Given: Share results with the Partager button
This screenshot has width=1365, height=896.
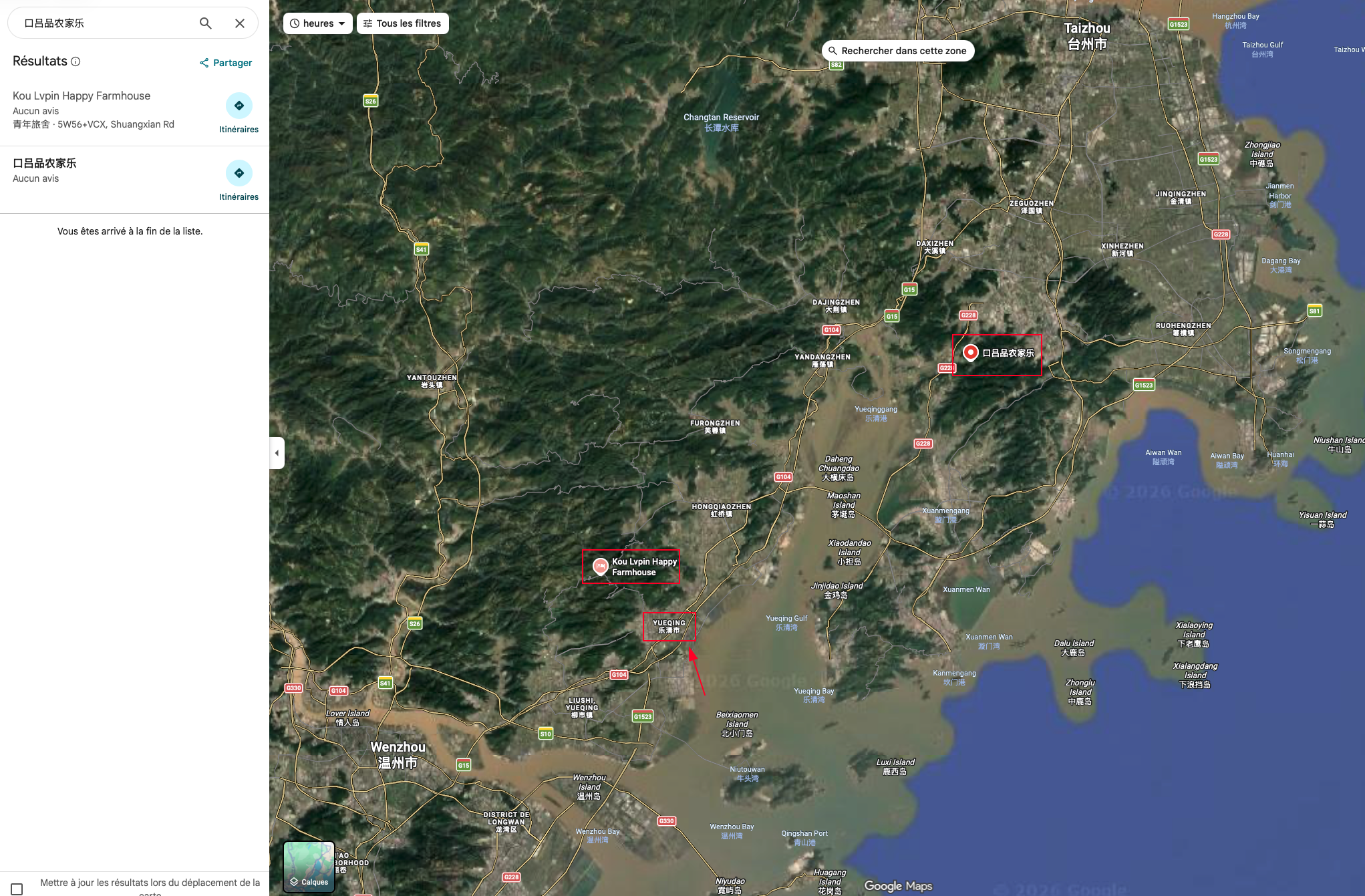Looking at the screenshot, I should [x=226, y=63].
